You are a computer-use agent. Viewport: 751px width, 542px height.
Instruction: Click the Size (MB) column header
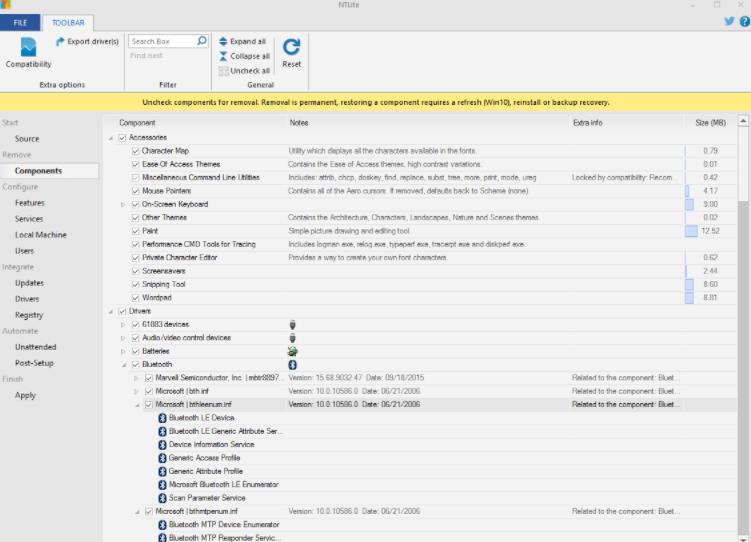click(709, 122)
